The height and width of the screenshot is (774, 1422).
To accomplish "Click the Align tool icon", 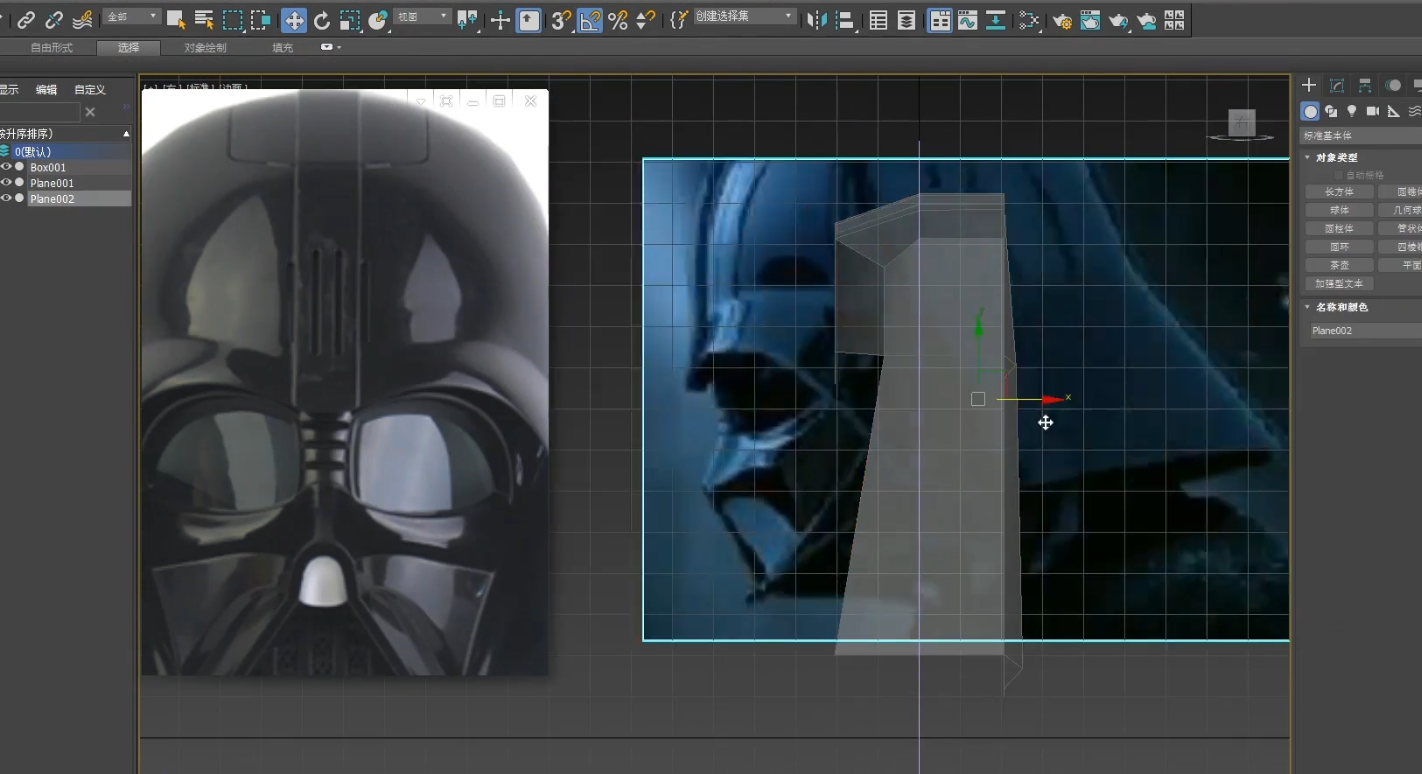I will click(x=845, y=19).
